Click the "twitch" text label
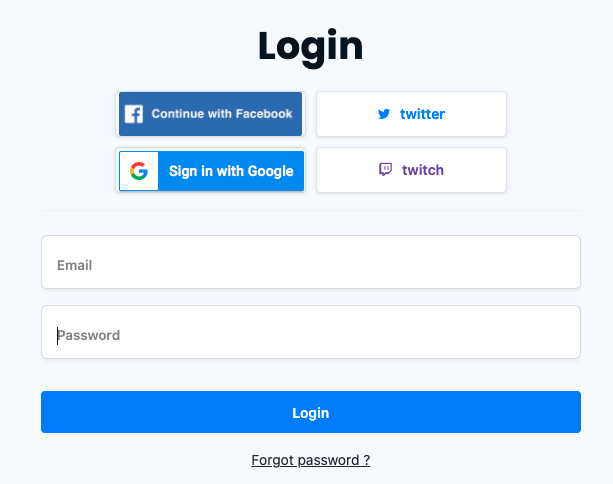 (423, 170)
